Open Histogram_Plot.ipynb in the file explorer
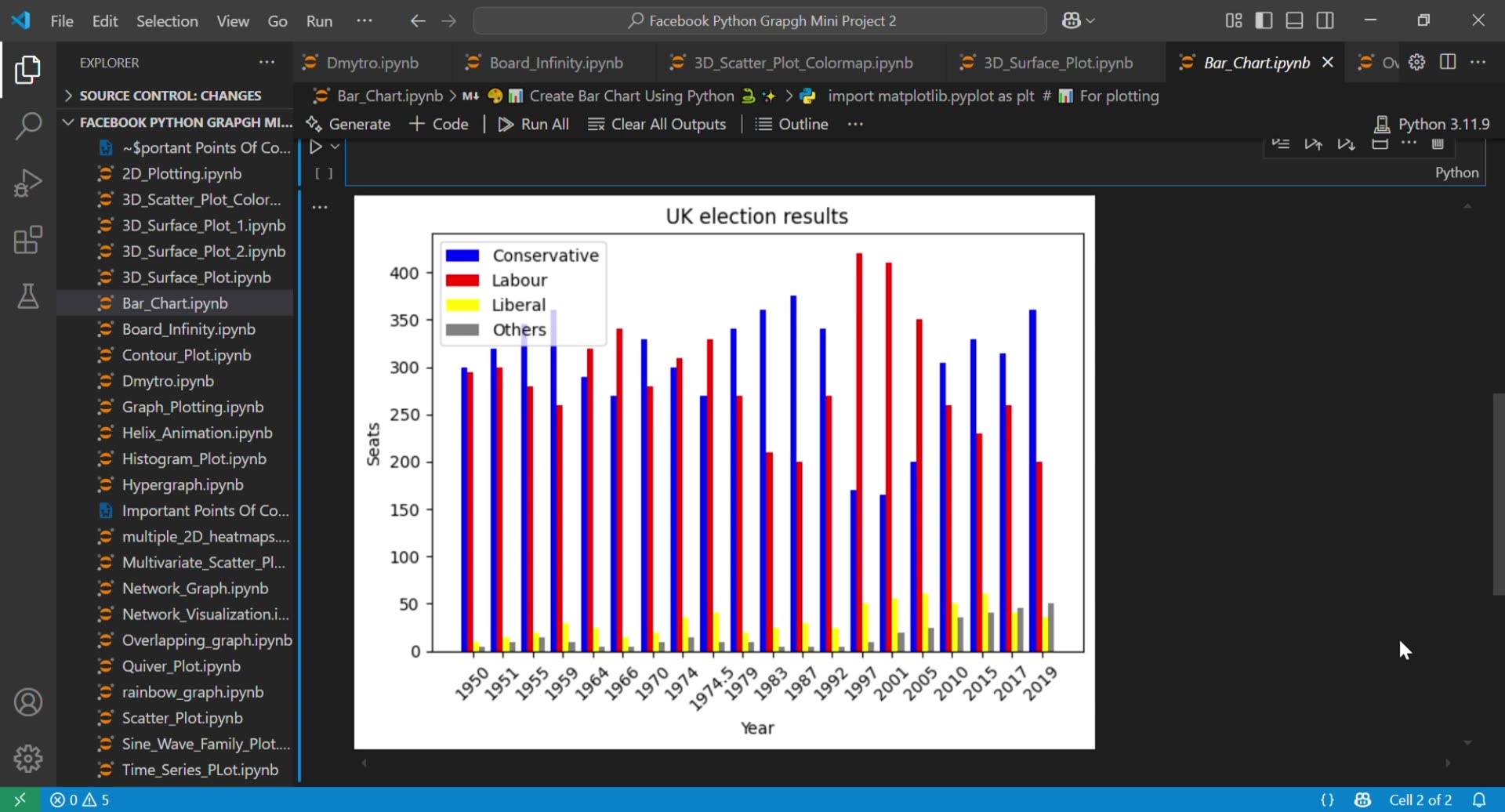The width and height of the screenshot is (1505, 812). 176,459
